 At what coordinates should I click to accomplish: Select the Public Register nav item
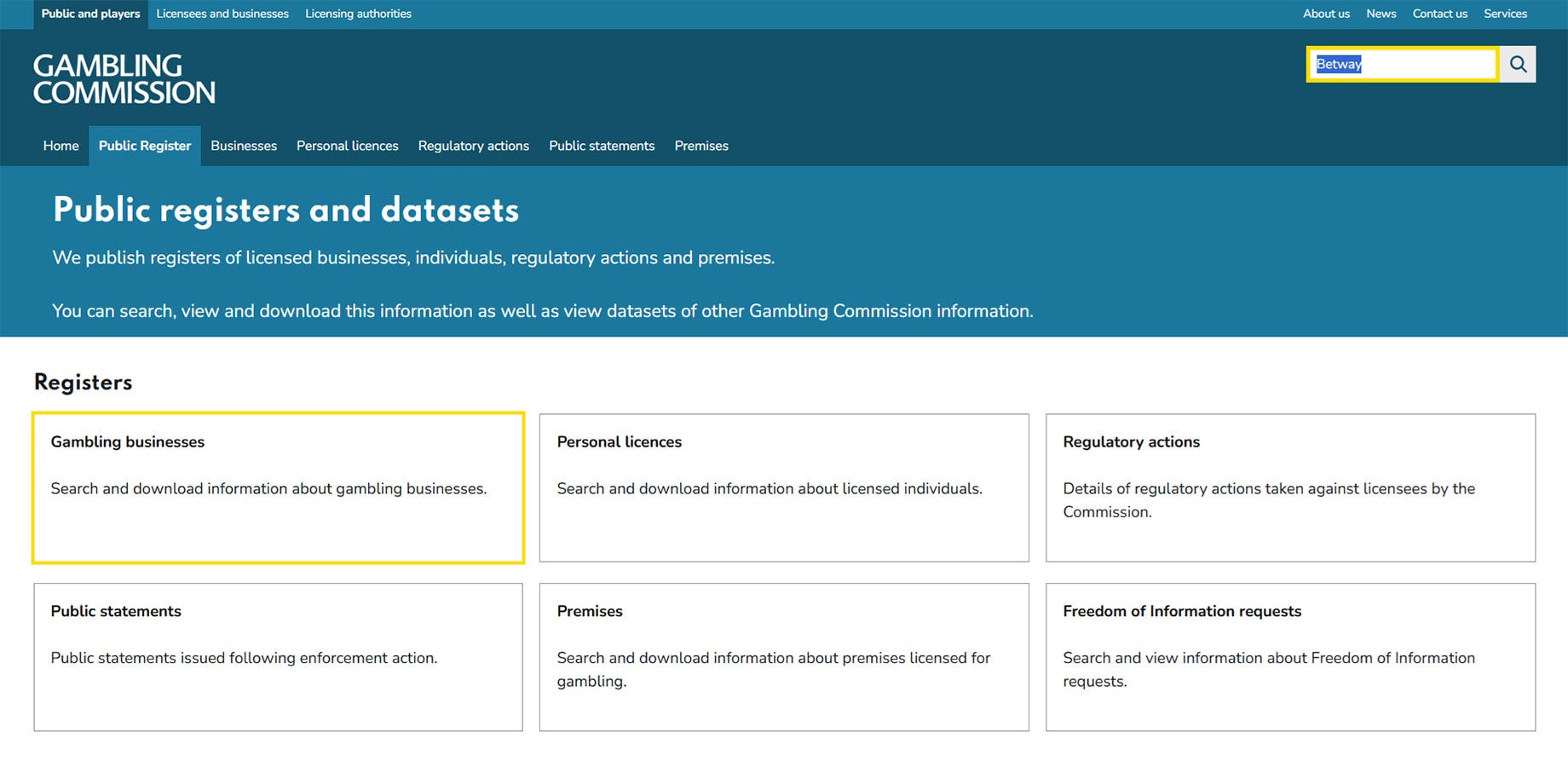pos(145,146)
